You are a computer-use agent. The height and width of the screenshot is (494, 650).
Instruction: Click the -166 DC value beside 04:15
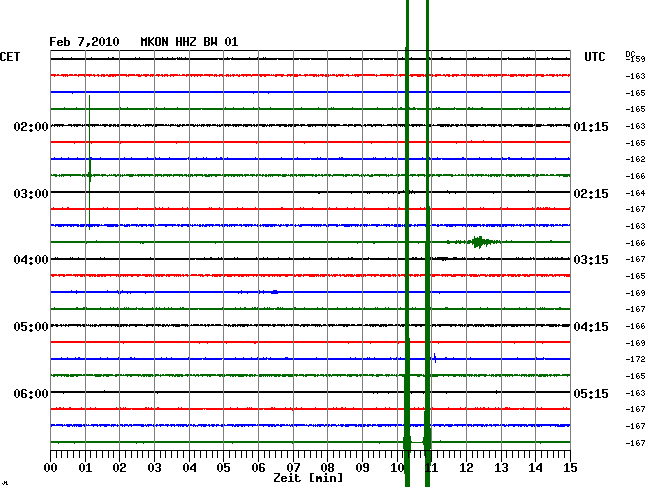[x=635, y=326]
